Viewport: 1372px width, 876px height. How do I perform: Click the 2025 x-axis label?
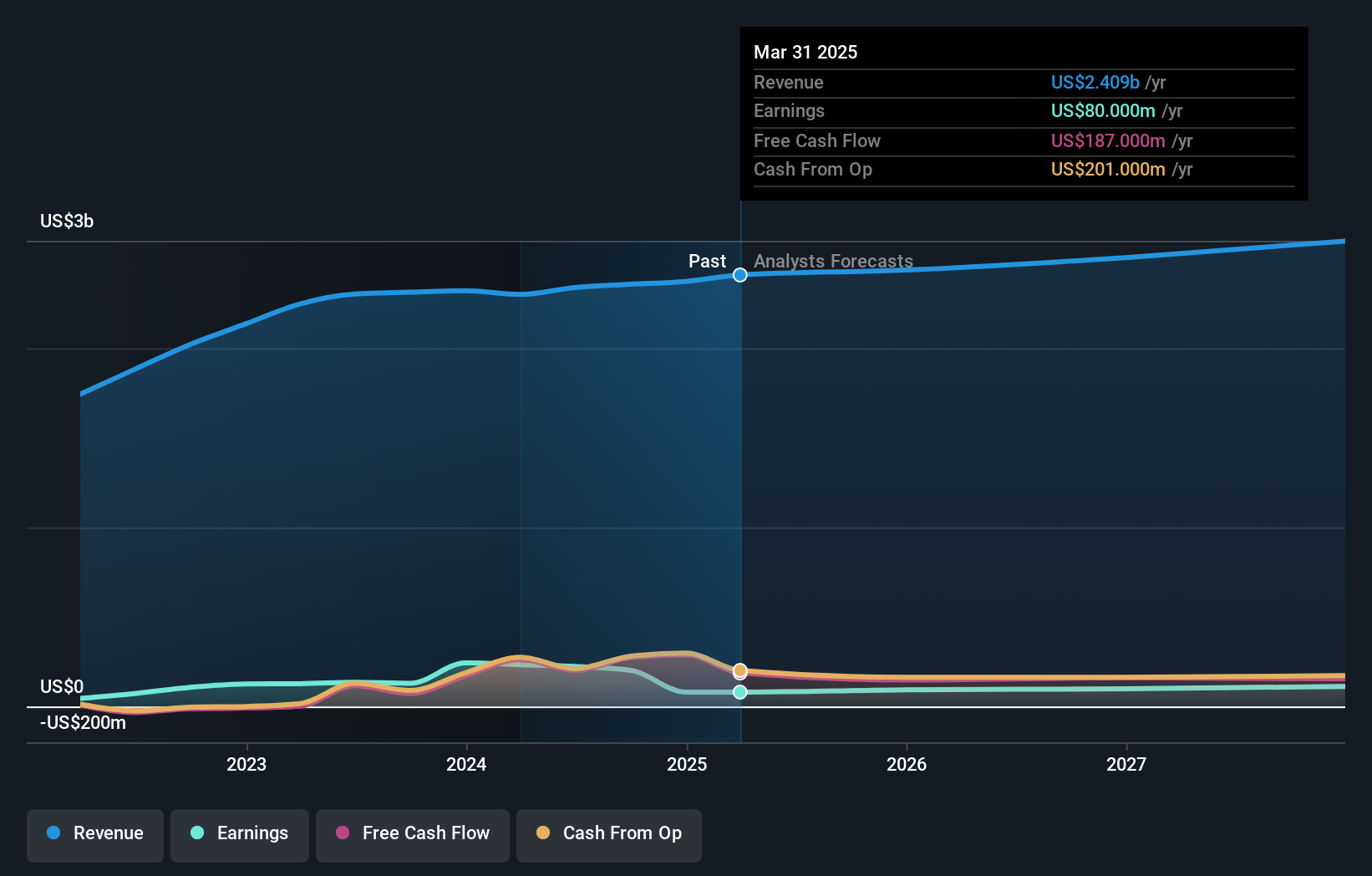(x=687, y=764)
